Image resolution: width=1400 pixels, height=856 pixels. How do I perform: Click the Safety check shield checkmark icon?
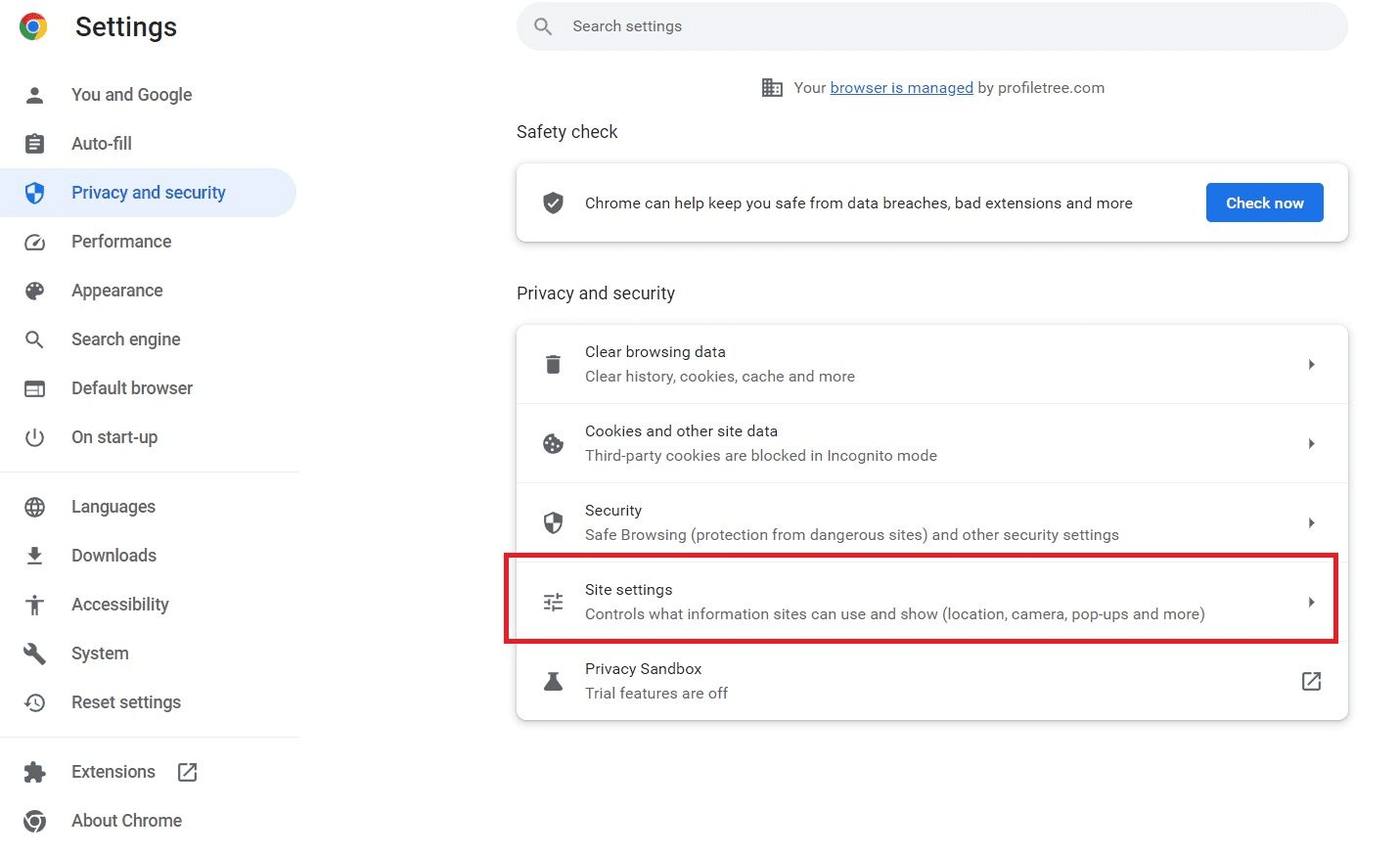coord(553,203)
